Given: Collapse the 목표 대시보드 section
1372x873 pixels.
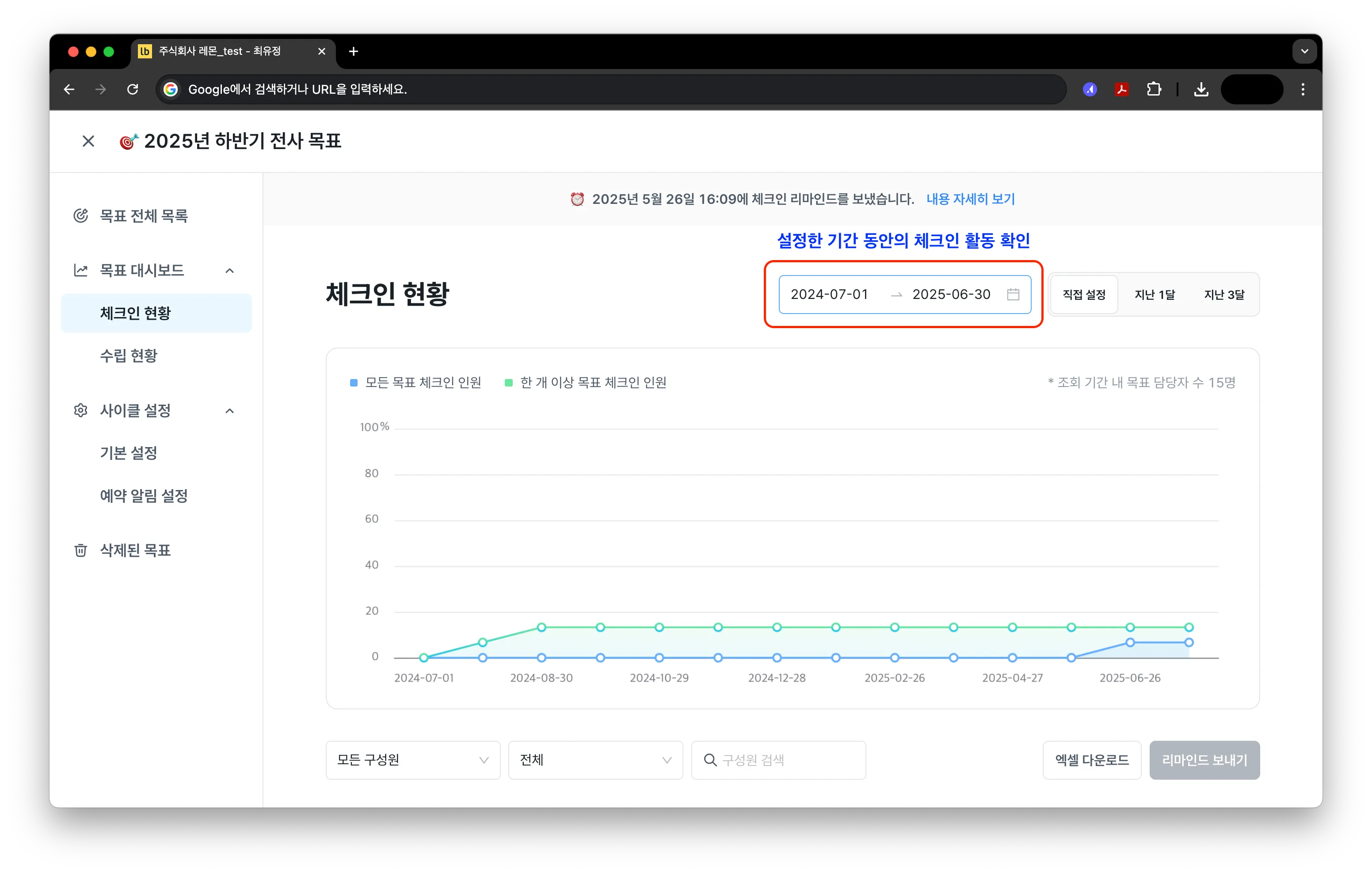Looking at the screenshot, I should click(x=229, y=270).
